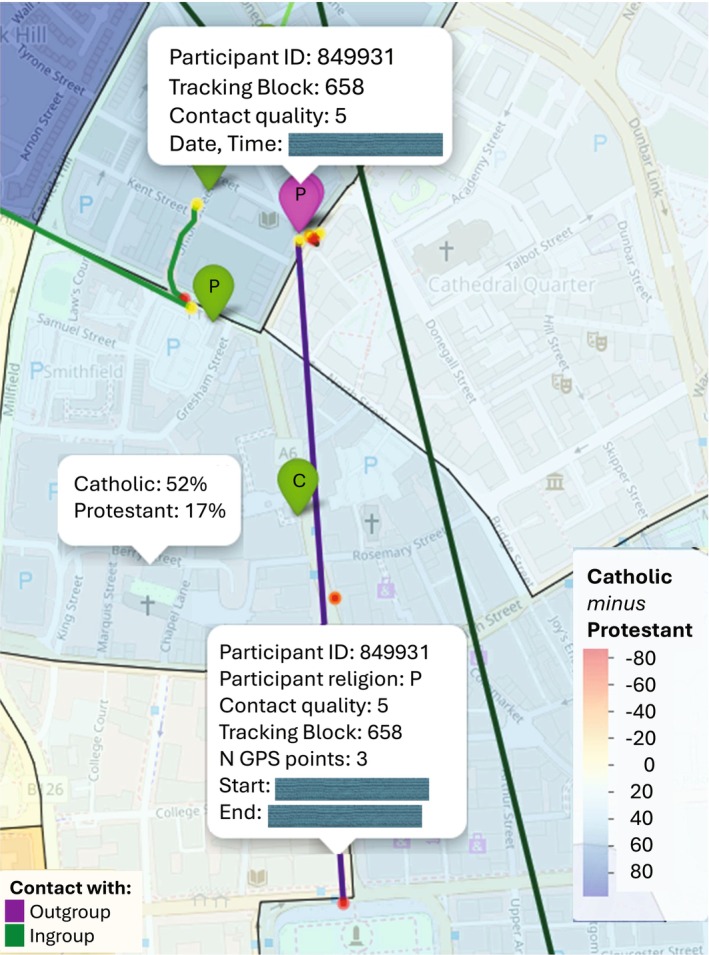Screen dimensions: 709x955
Task: Click the Catholic: 52% text
Action: click(x=140, y=484)
